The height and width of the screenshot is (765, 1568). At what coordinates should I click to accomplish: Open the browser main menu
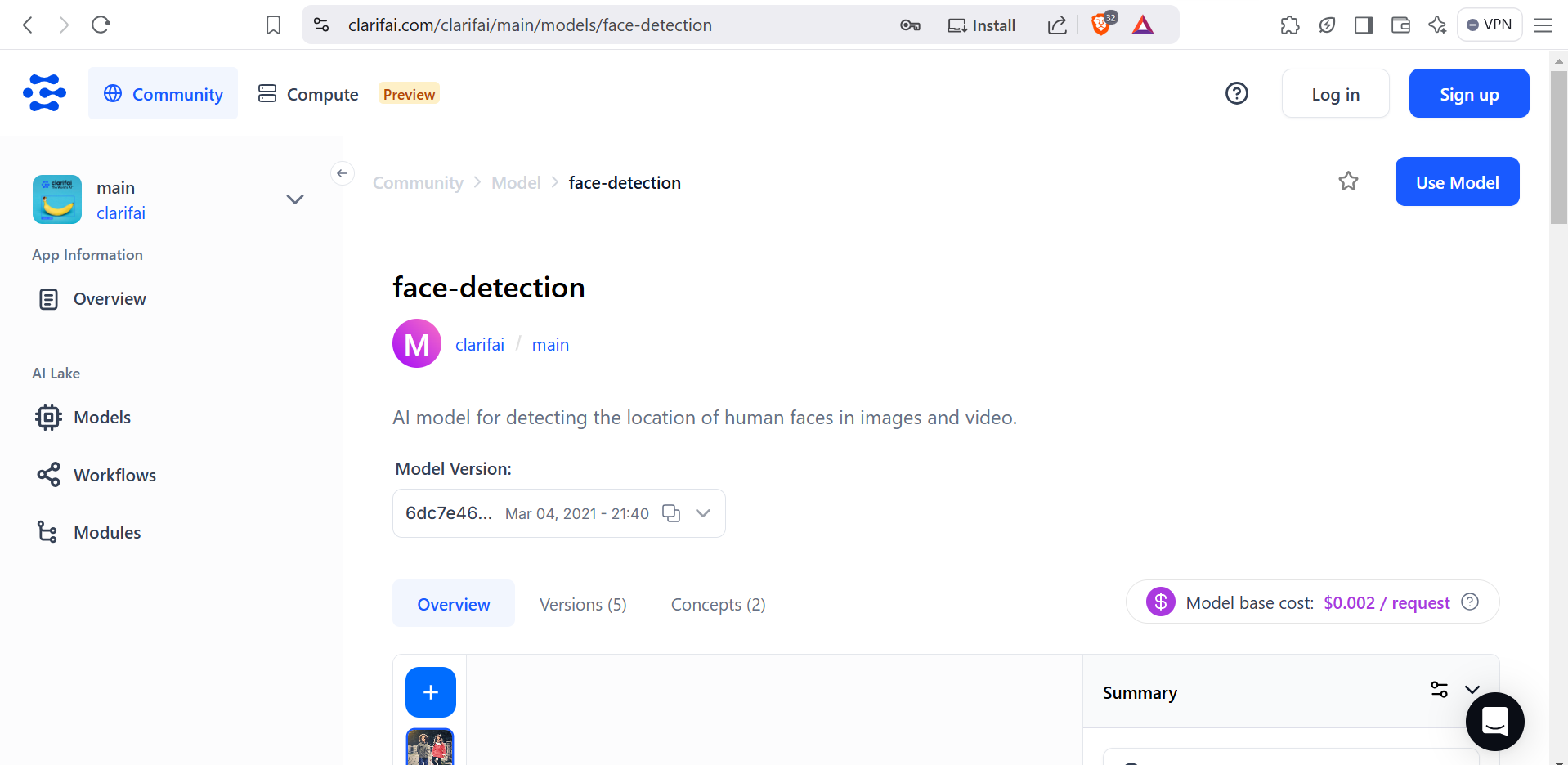pos(1543,25)
